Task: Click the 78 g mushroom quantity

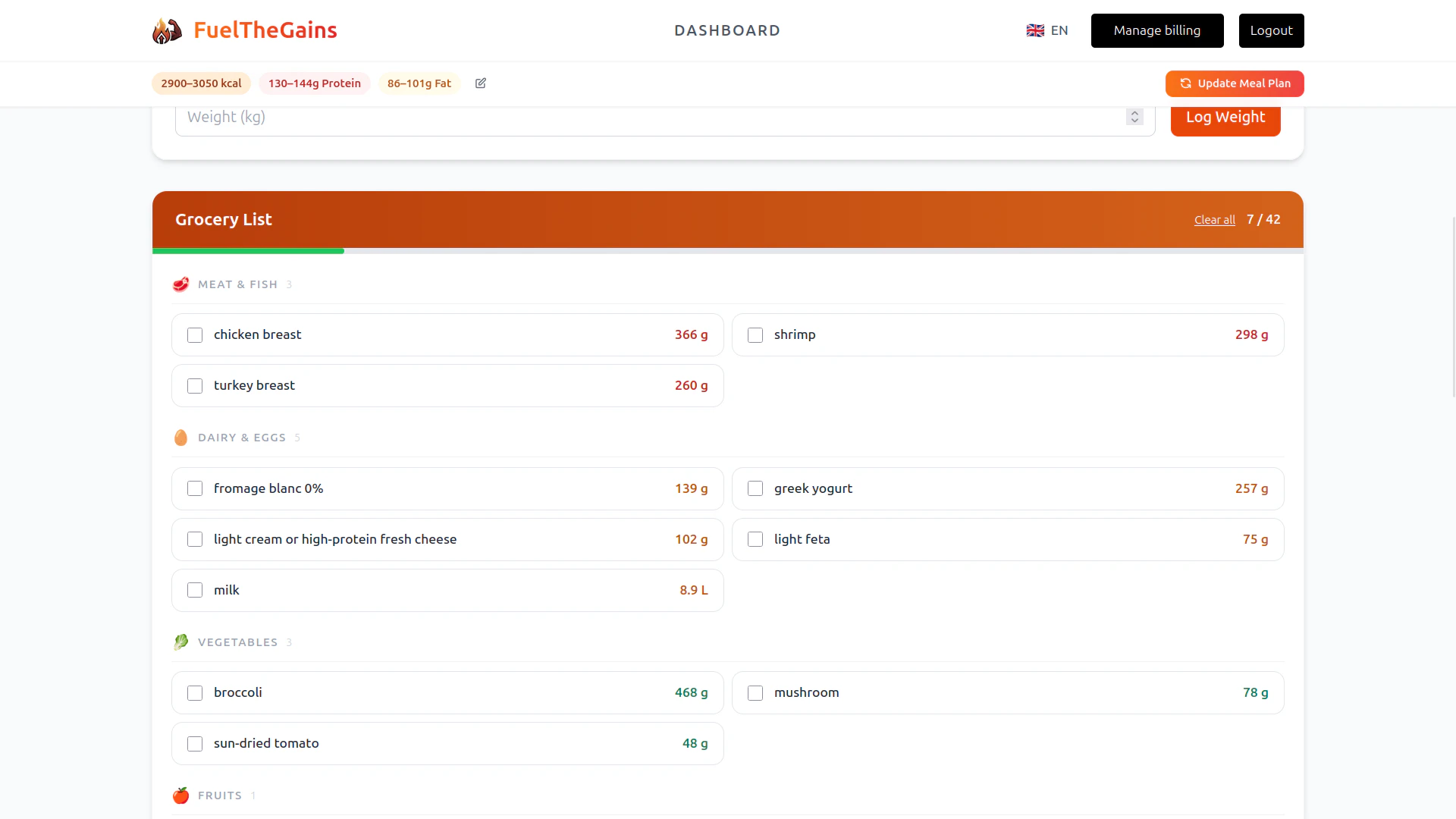Action: click(1255, 692)
